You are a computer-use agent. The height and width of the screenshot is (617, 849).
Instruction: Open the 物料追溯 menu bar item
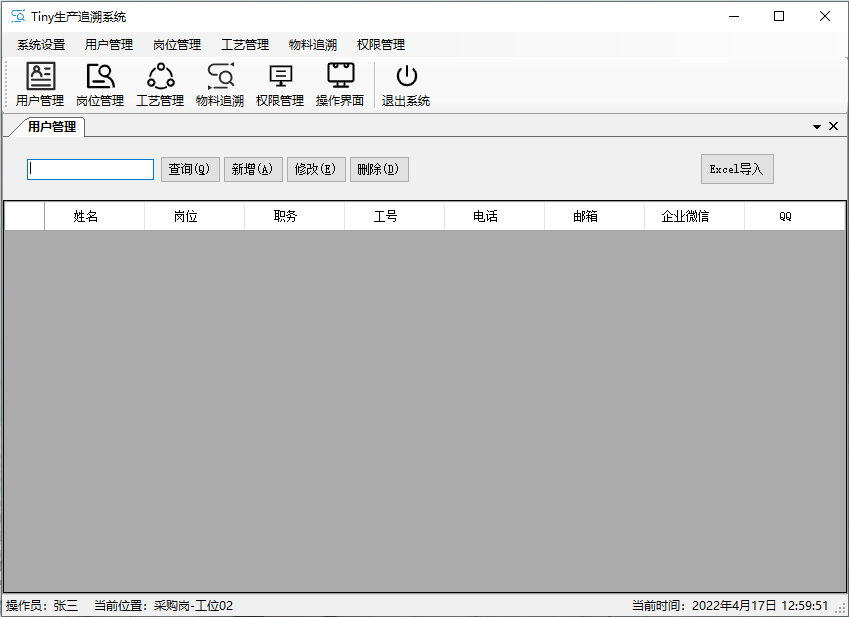click(x=313, y=45)
